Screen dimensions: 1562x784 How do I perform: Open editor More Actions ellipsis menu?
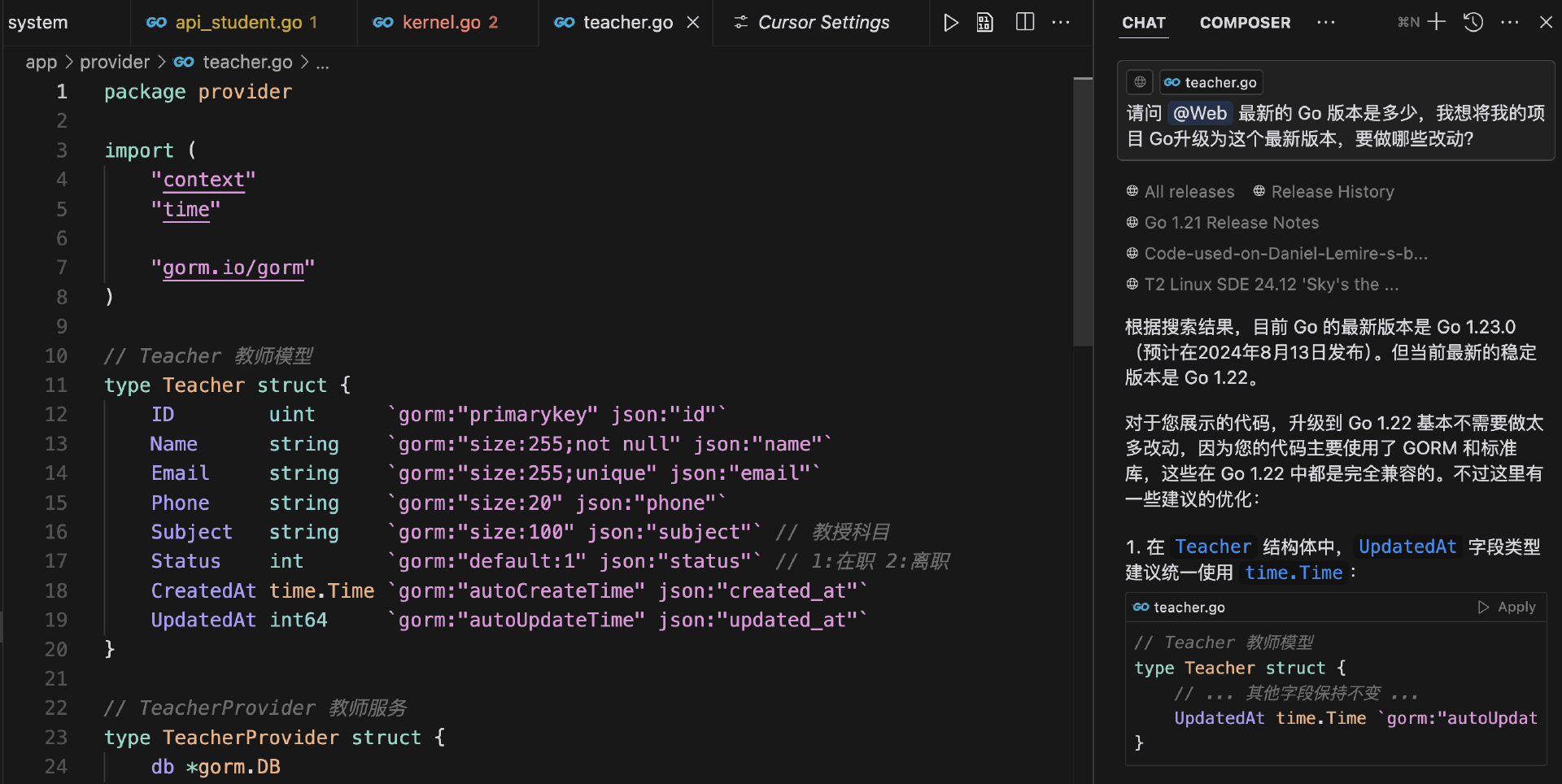tap(1061, 23)
